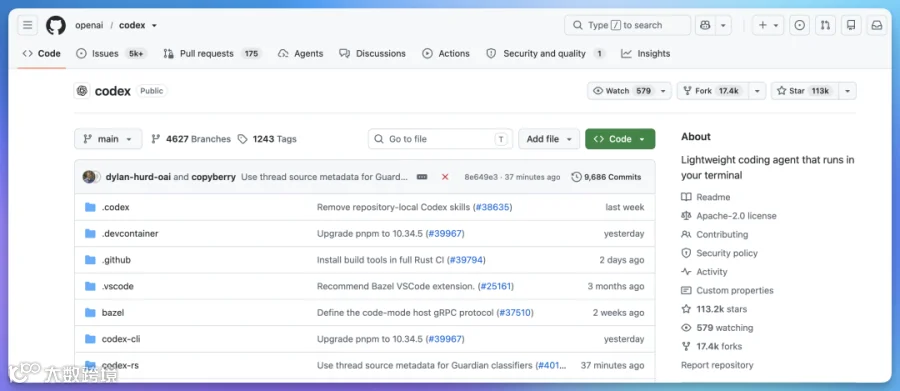The image size is (900, 391).
Task: Open the Agents tab
Action: pos(301,53)
